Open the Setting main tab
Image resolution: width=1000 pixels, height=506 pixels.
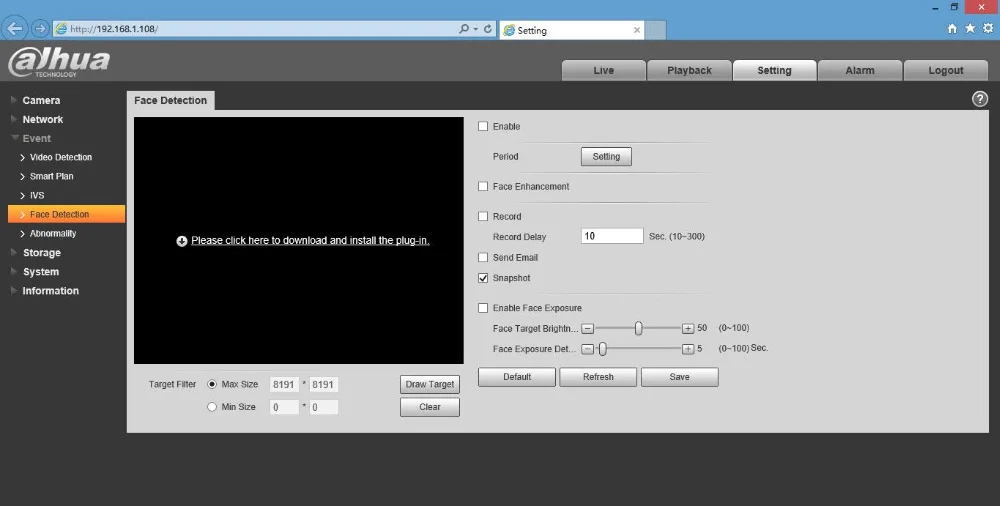pos(774,70)
